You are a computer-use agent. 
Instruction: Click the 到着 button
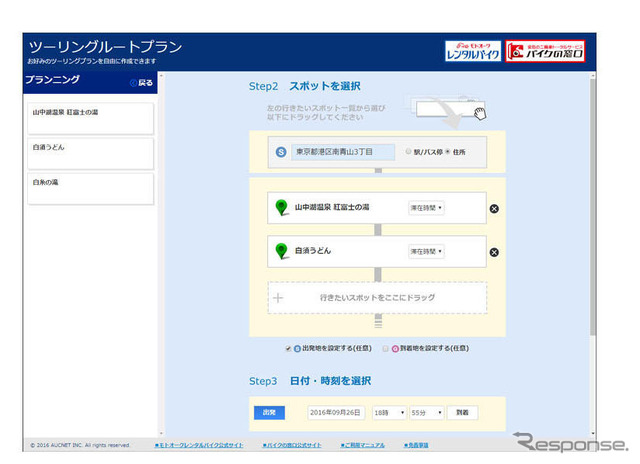[x=462, y=413]
